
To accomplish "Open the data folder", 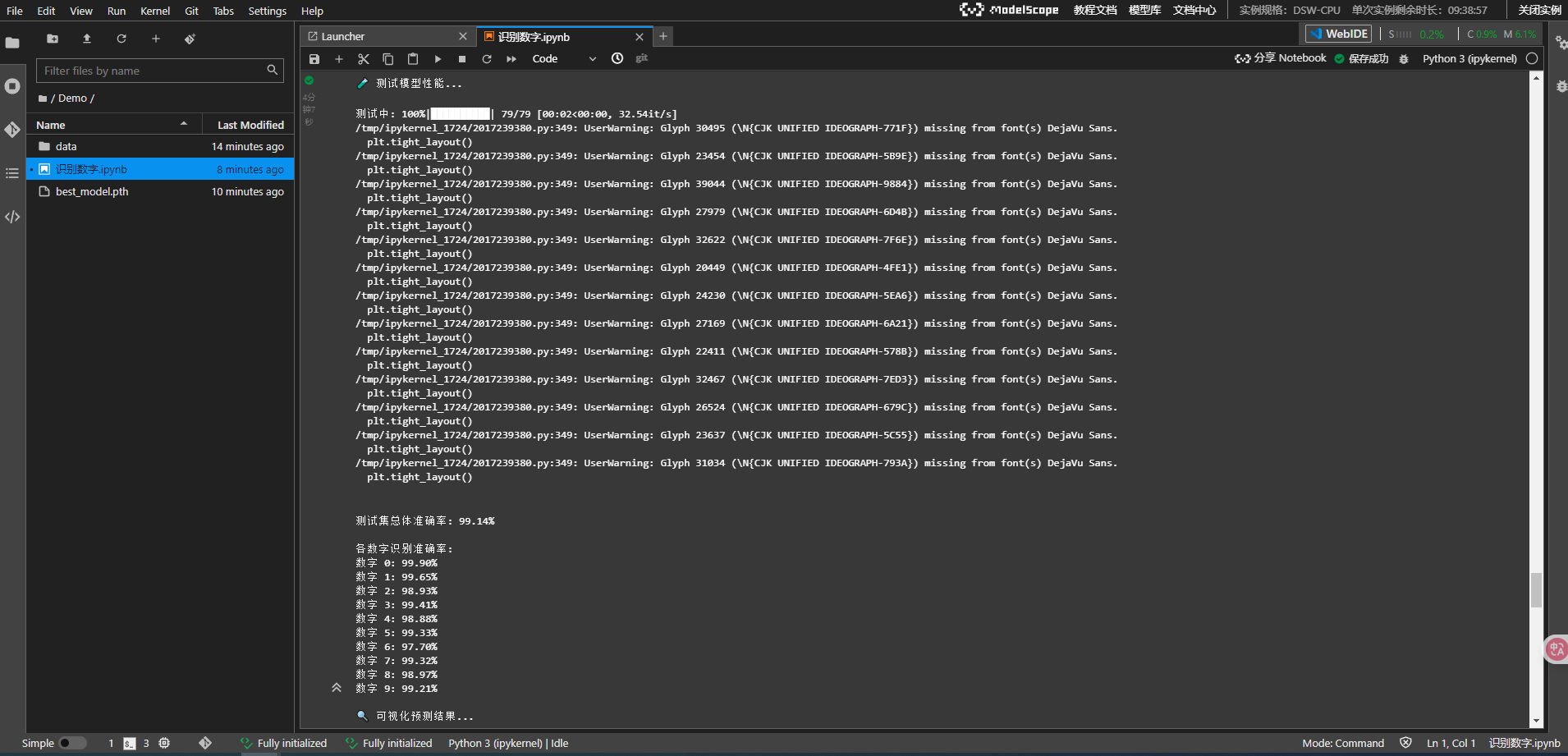I will [x=160, y=146].
